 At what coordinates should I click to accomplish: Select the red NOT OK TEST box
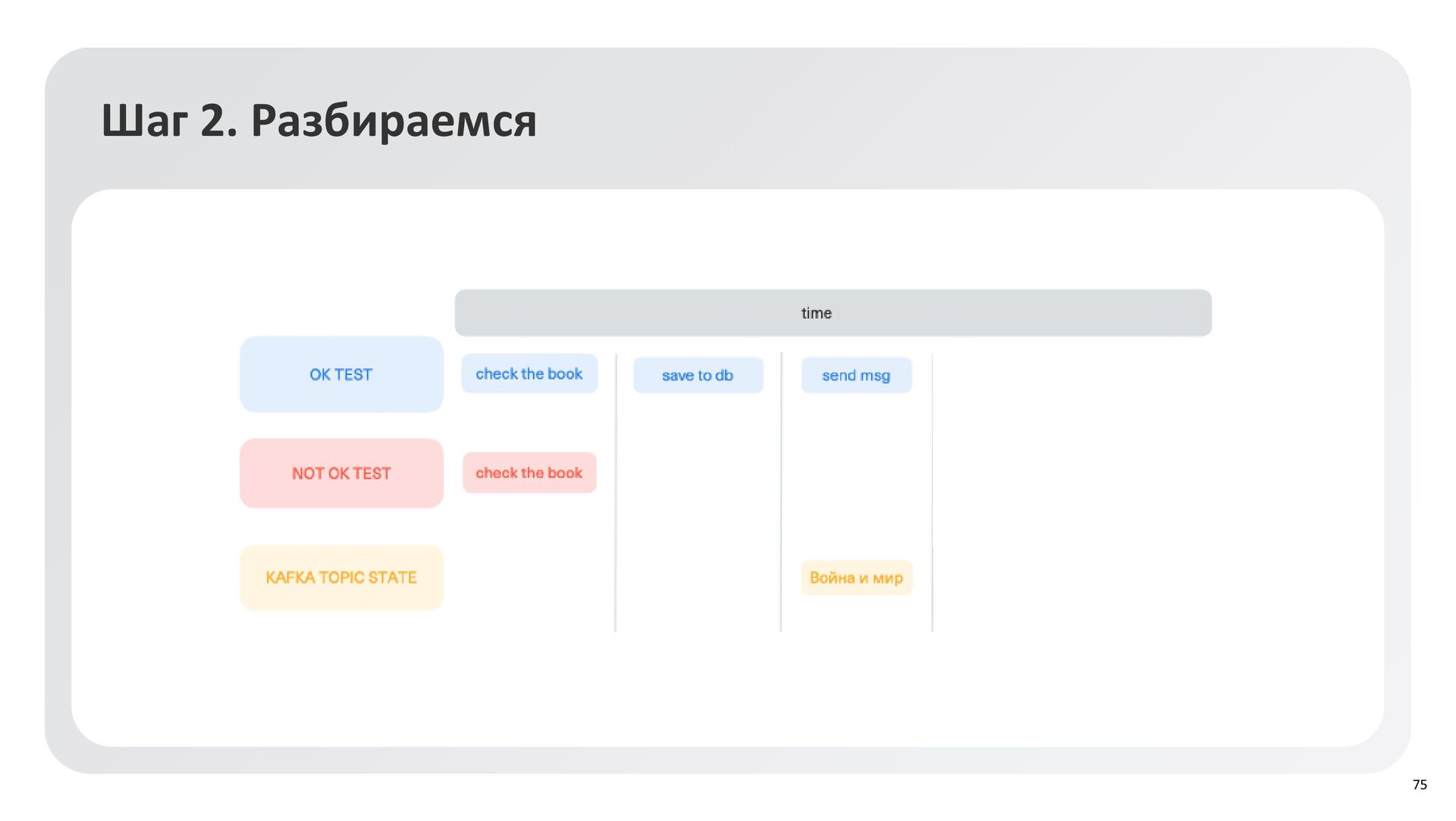click(x=341, y=473)
